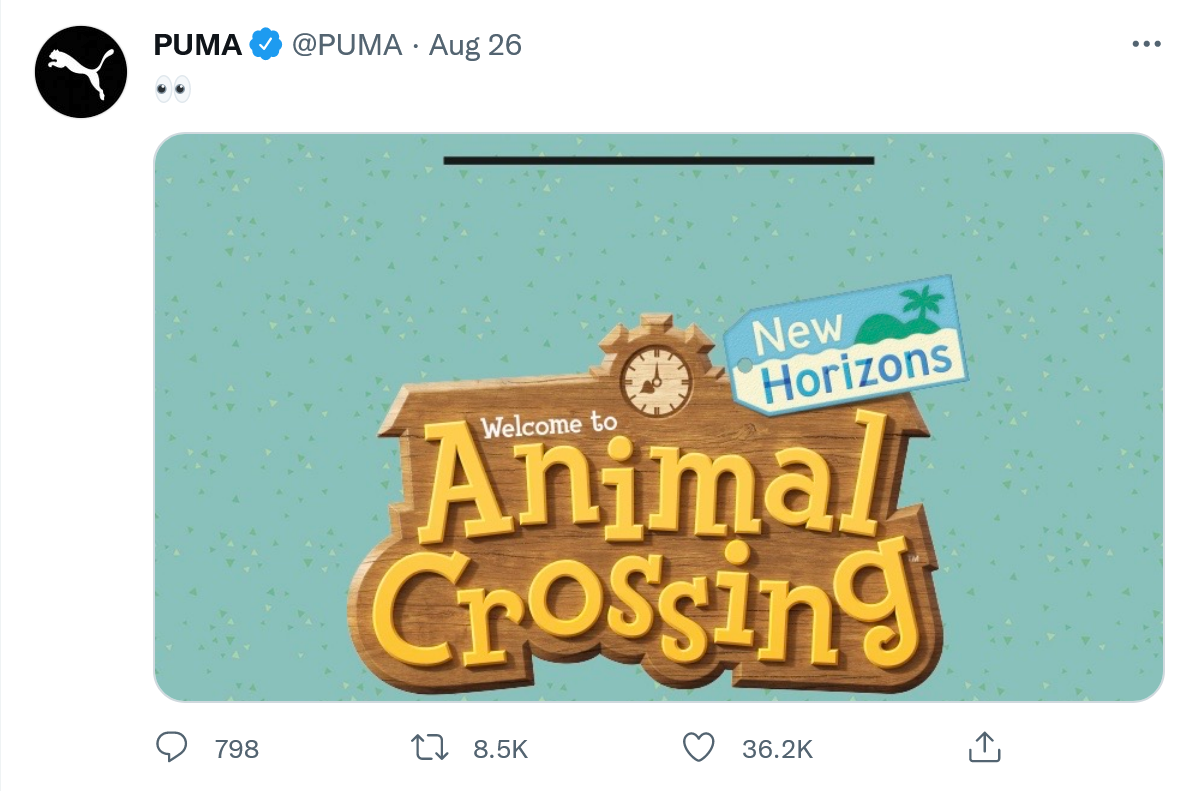Click the "Welcome to" text on sign
The width and height of the screenshot is (1196, 791).
[549, 425]
